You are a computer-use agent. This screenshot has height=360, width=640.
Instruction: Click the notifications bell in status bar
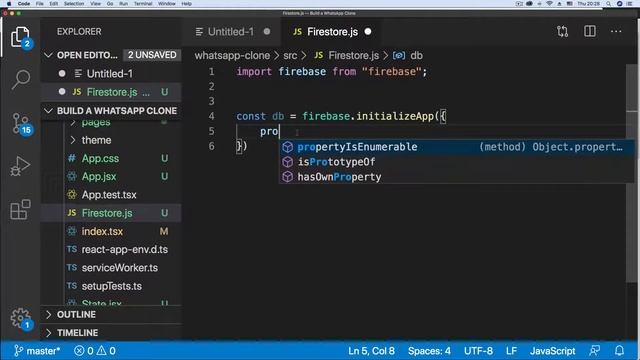point(620,351)
